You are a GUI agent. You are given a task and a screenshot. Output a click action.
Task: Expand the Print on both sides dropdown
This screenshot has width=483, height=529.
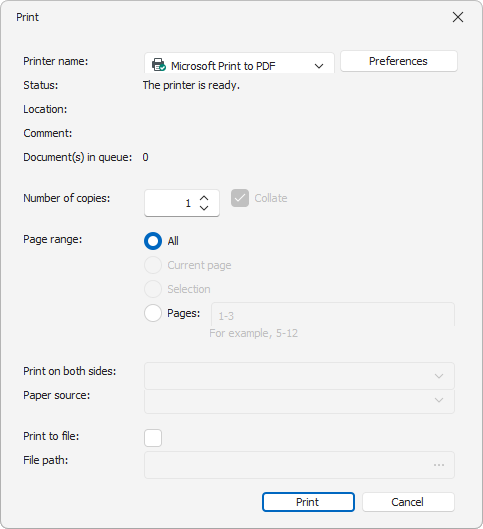point(299,376)
